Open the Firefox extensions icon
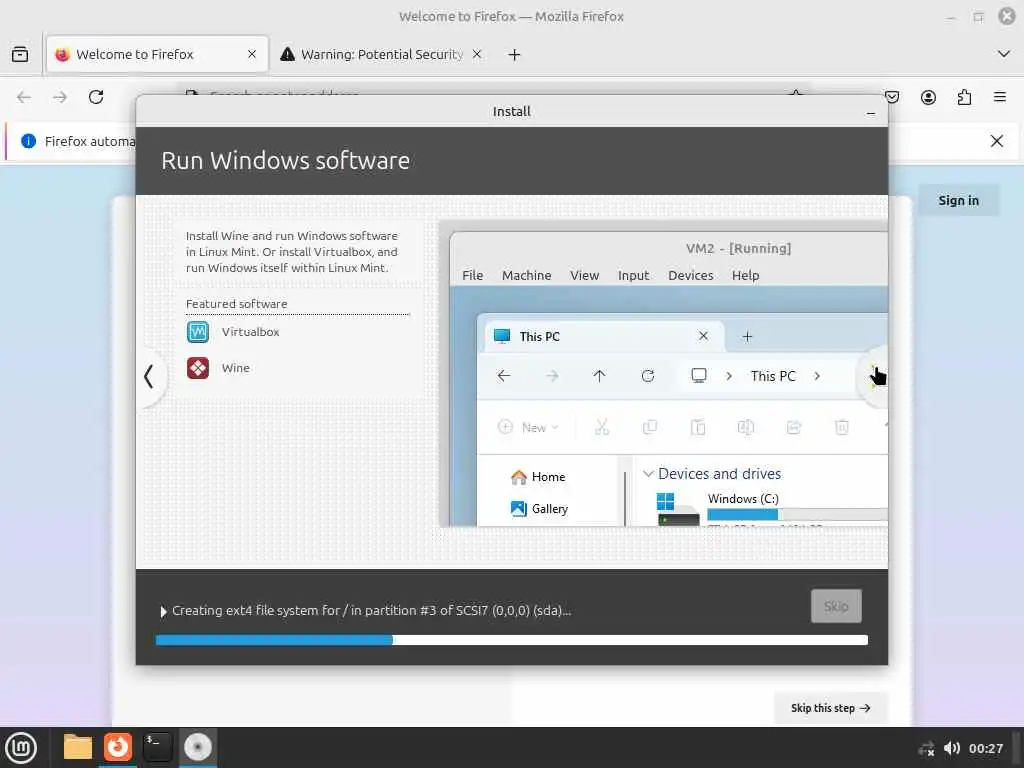The width and height of the screenshot is (1024, 768). pos(964,97)
